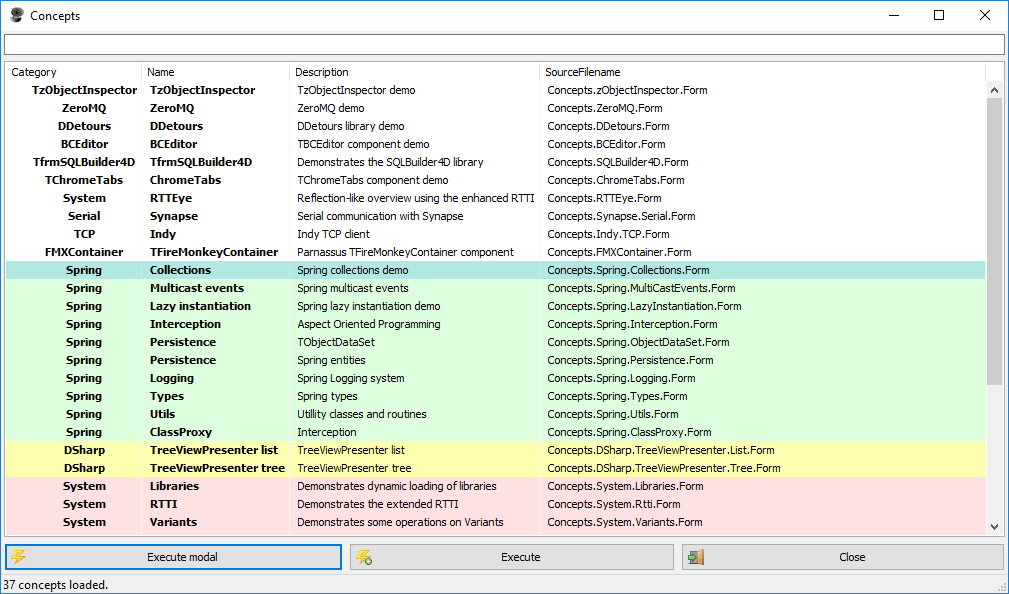
Task: Select the Indy name cell
Action: [163, 234]
